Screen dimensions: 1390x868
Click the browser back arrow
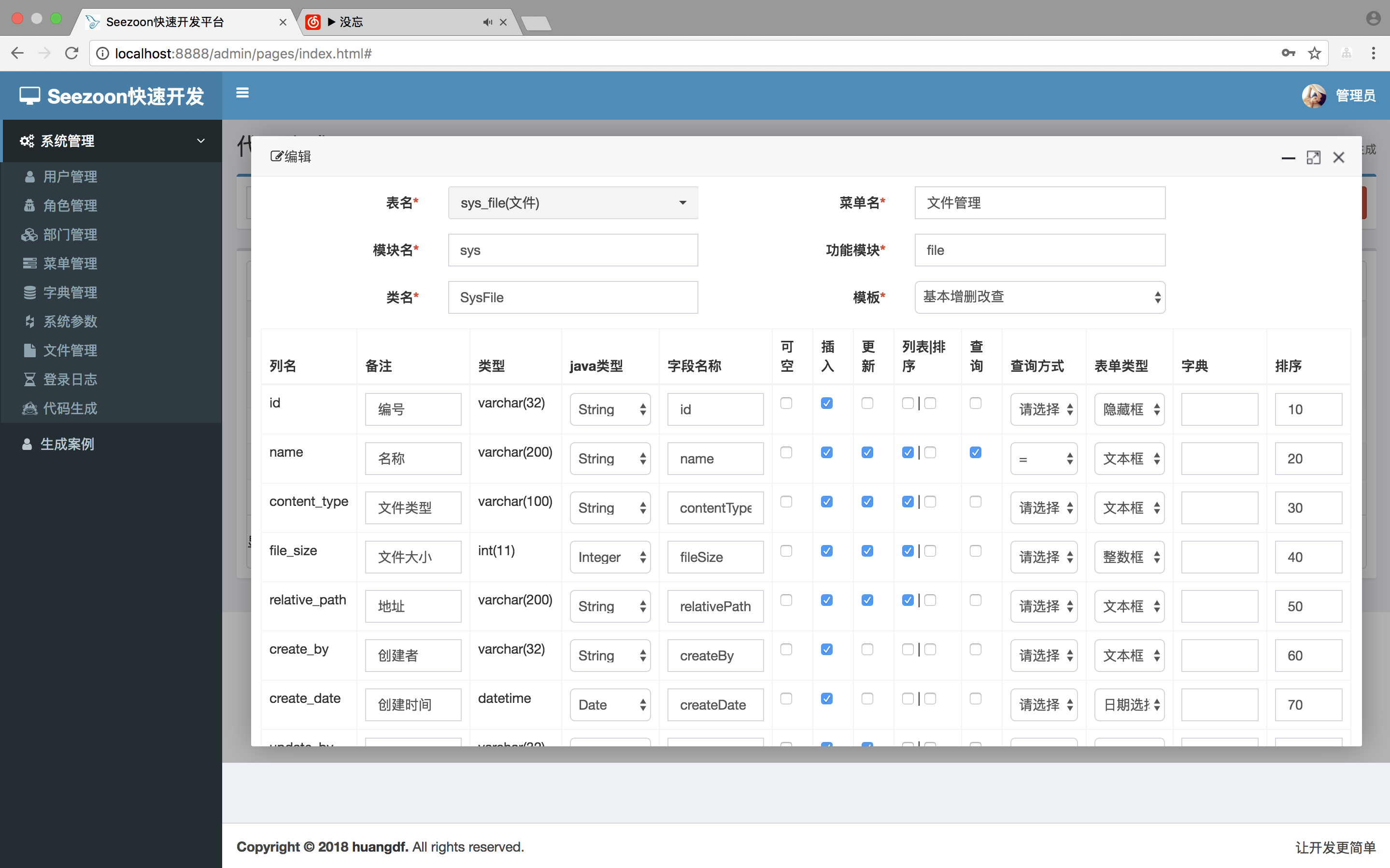[x=17, y=54]
